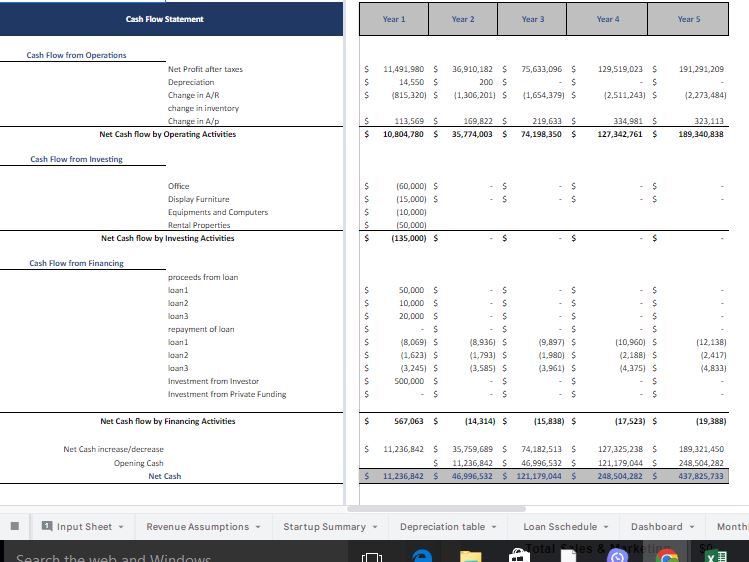Select the repayment of loan label
The height and width of the screenshot is (562, 749).
[201, 329]
